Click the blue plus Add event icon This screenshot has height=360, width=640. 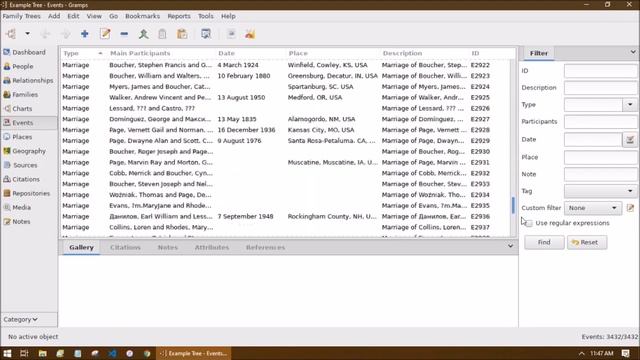[84, 34]
